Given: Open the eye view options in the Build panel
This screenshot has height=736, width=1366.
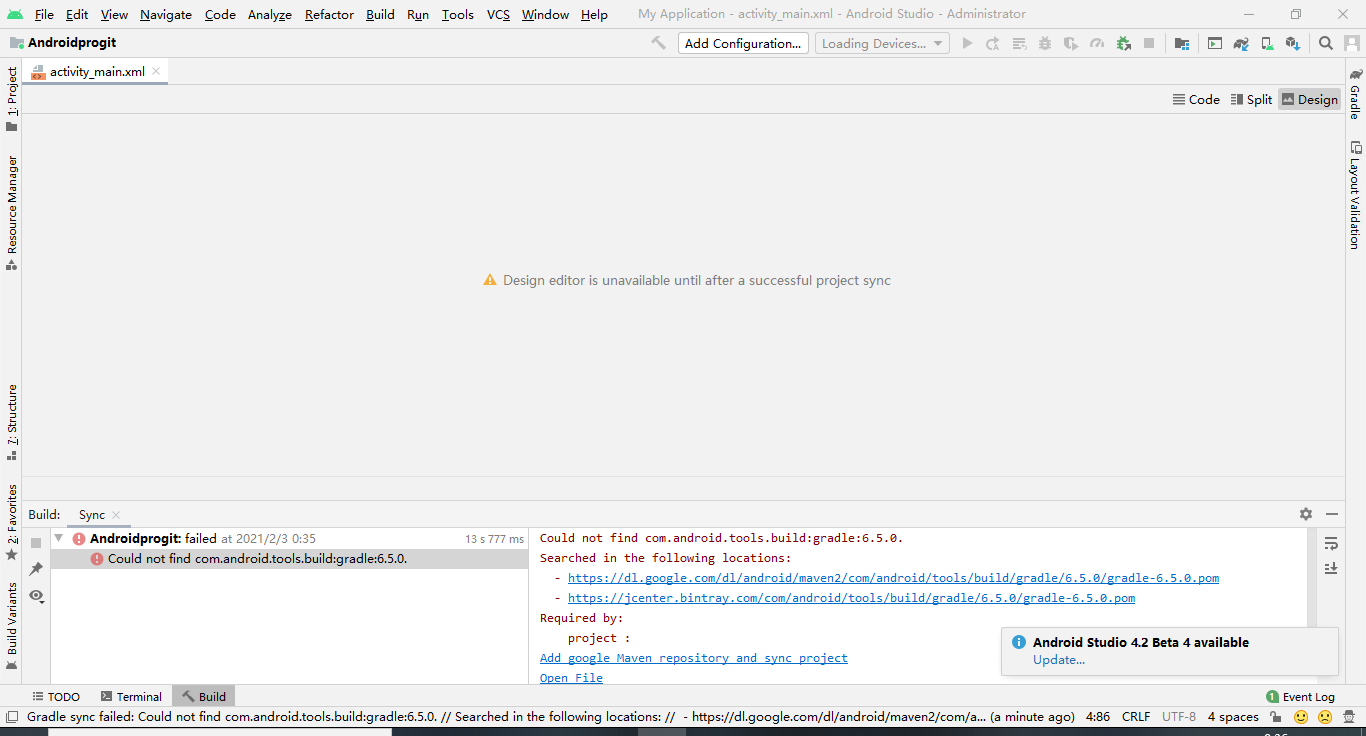Looking at the screenshot, I should 36,595.
